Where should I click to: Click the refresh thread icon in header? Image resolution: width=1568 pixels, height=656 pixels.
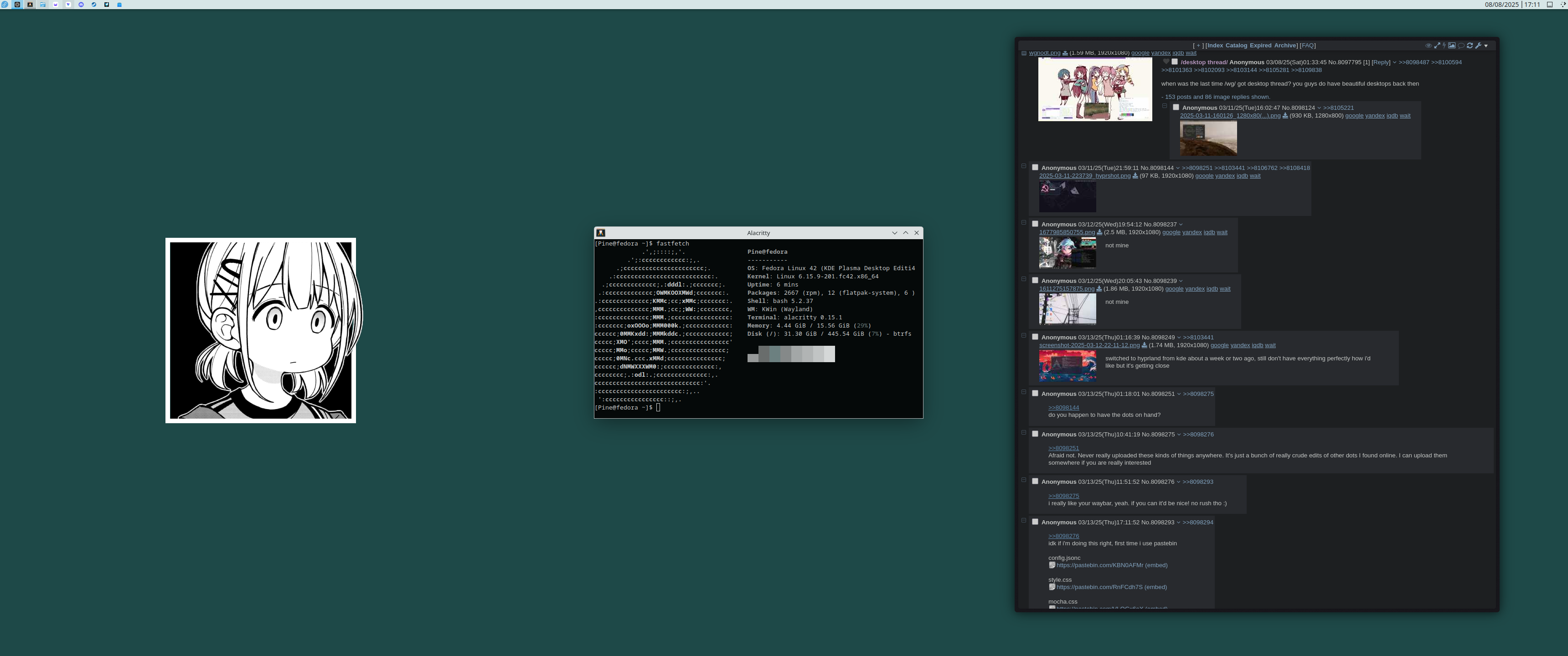[x=1470, y=46]
